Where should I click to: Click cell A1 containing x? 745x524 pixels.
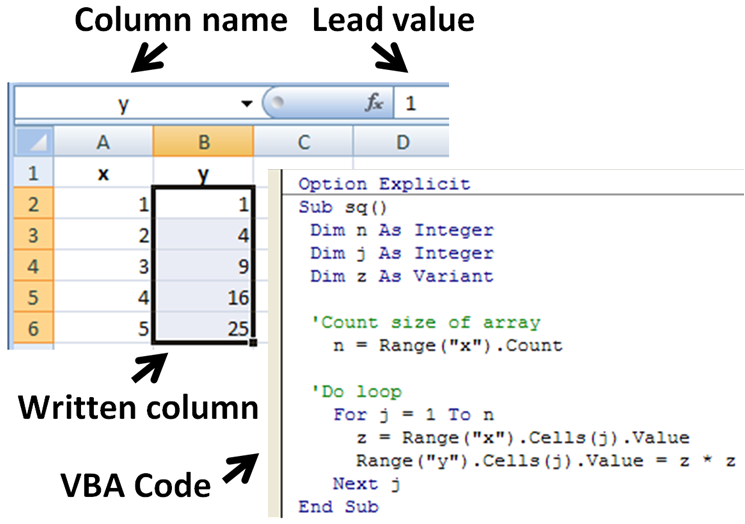103,174
